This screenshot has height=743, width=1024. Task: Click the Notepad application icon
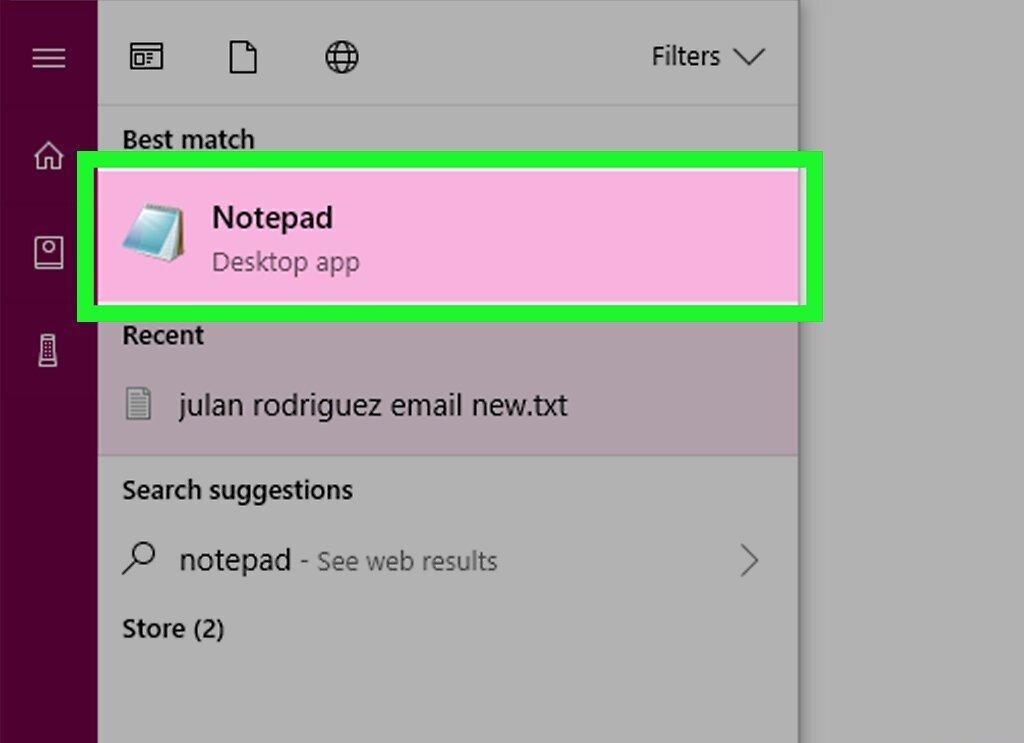(154, 232)
